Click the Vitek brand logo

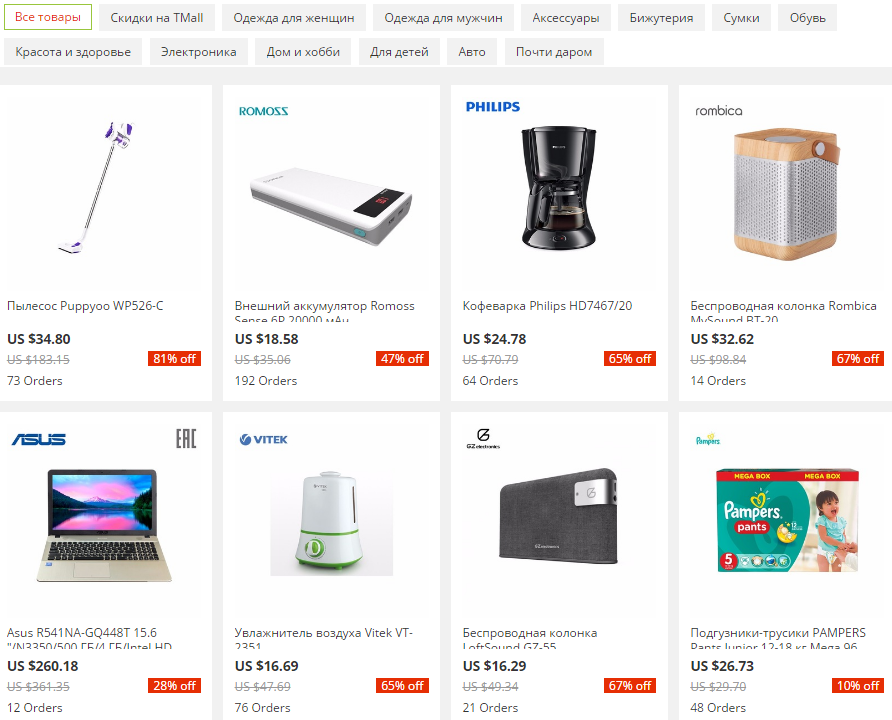[263, 440]
